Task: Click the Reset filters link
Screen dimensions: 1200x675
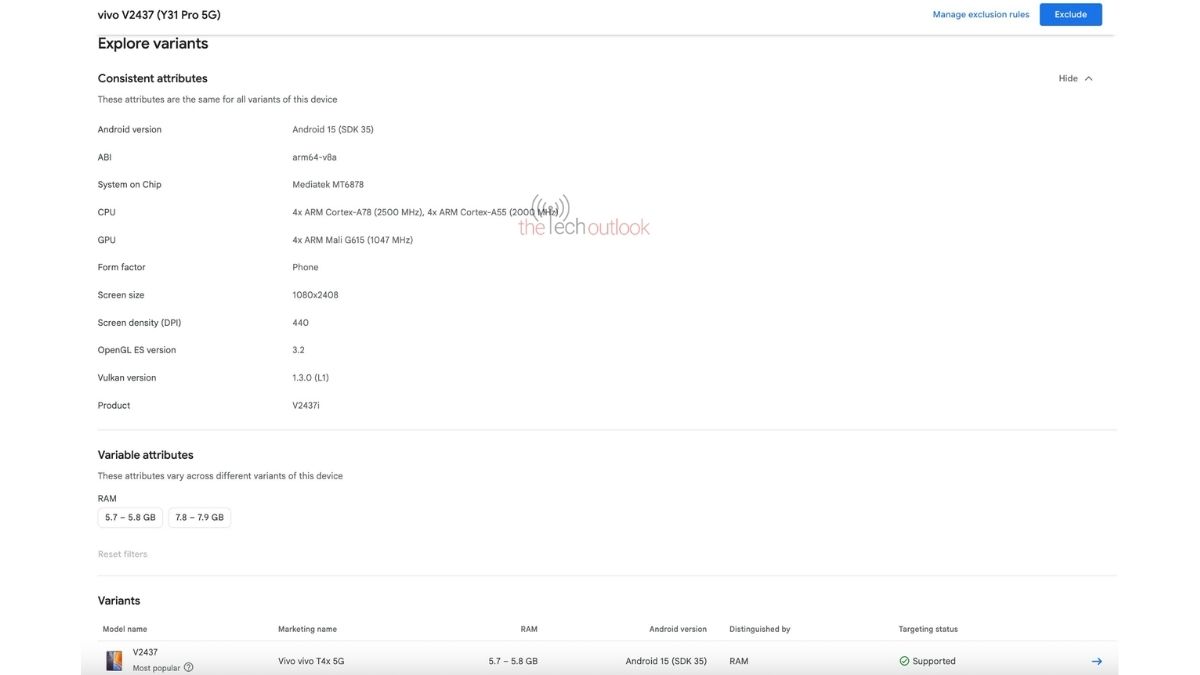Action: click(122, 554)
